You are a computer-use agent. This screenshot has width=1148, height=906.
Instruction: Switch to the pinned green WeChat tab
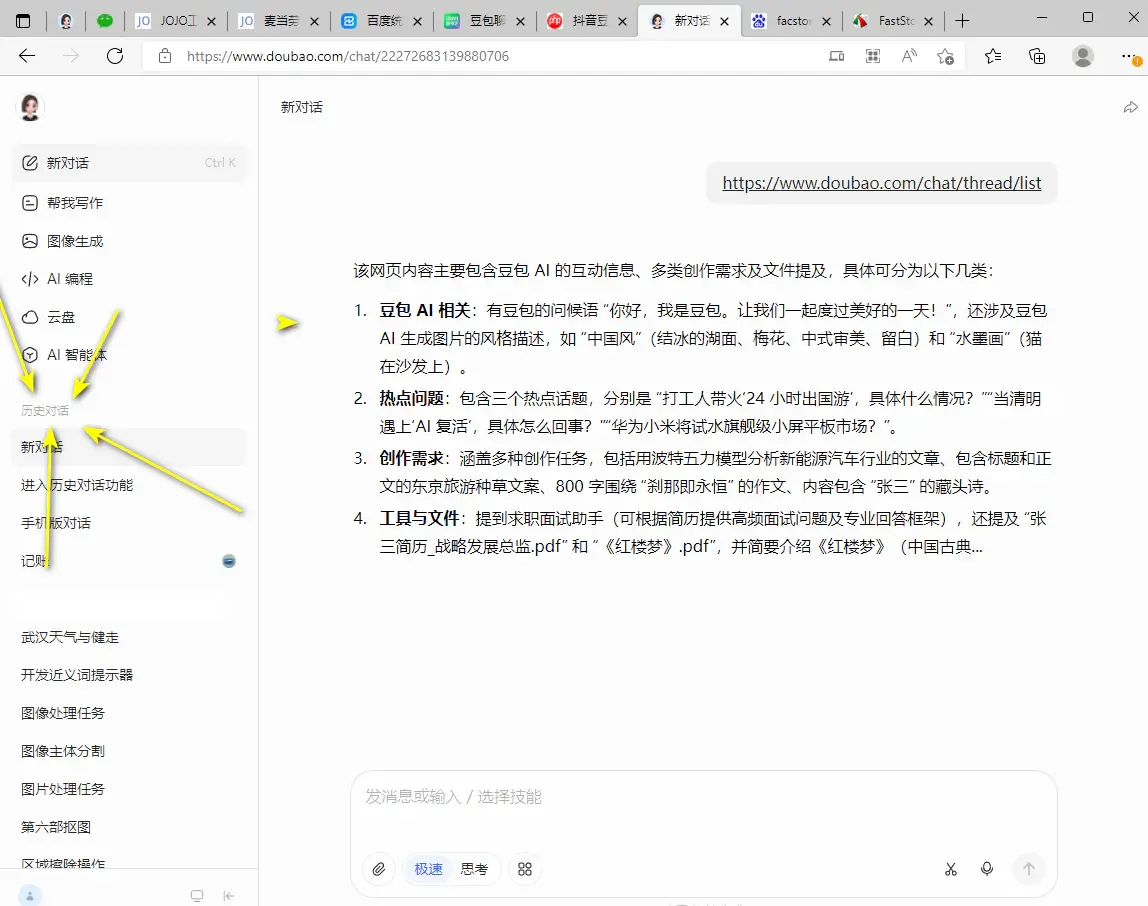click(105, 21)
